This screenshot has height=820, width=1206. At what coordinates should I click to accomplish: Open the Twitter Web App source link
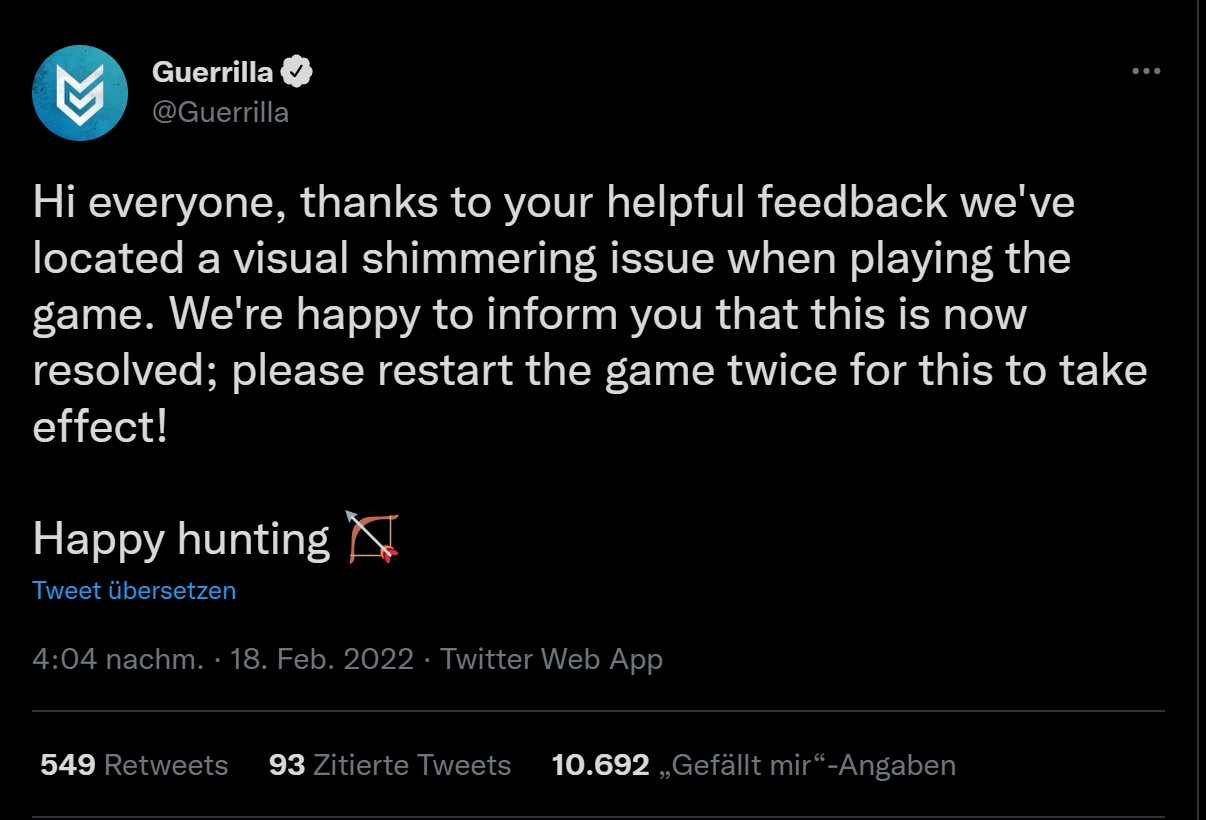pos(551,659)
